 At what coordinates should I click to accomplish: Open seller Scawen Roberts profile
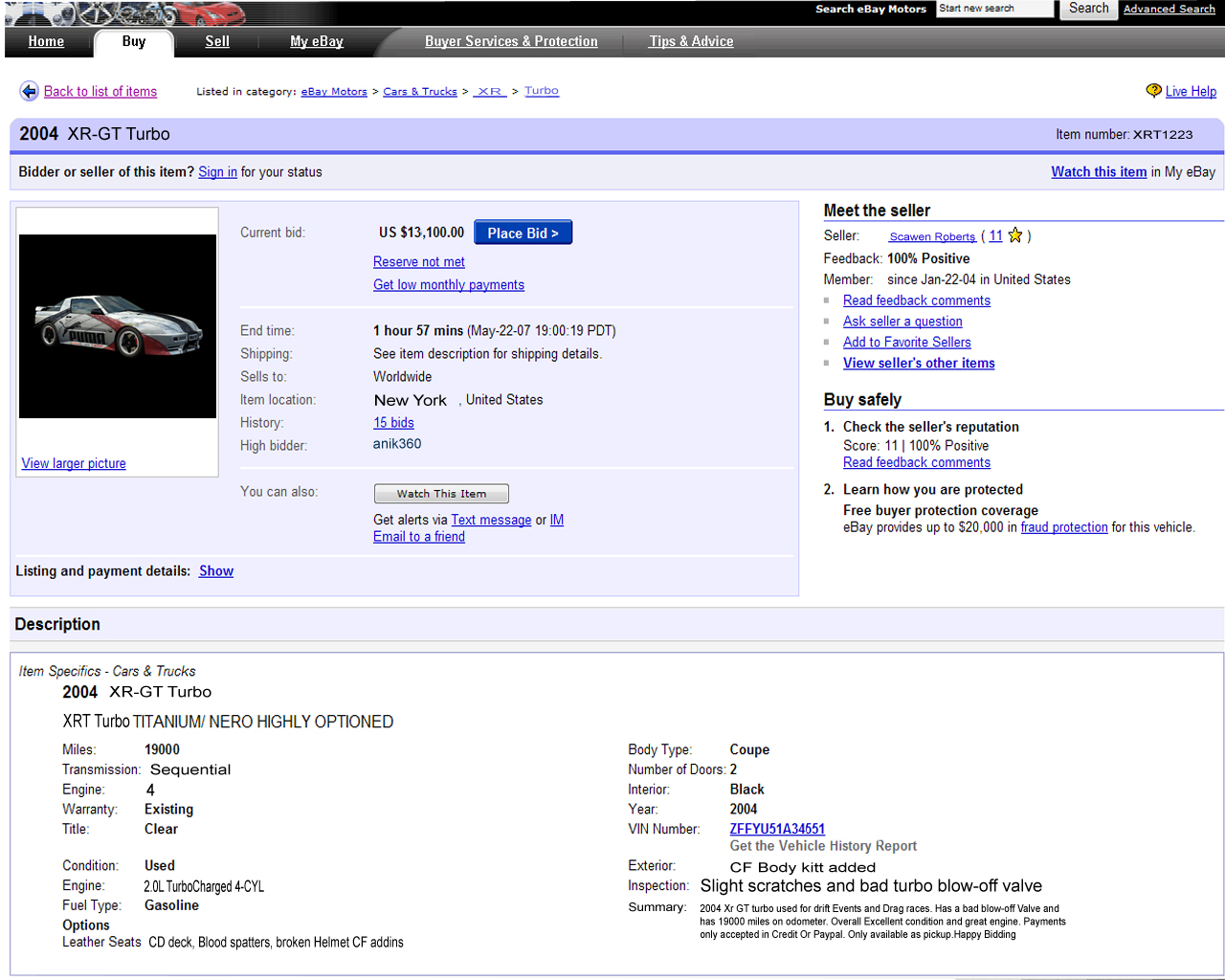[932, 236]
